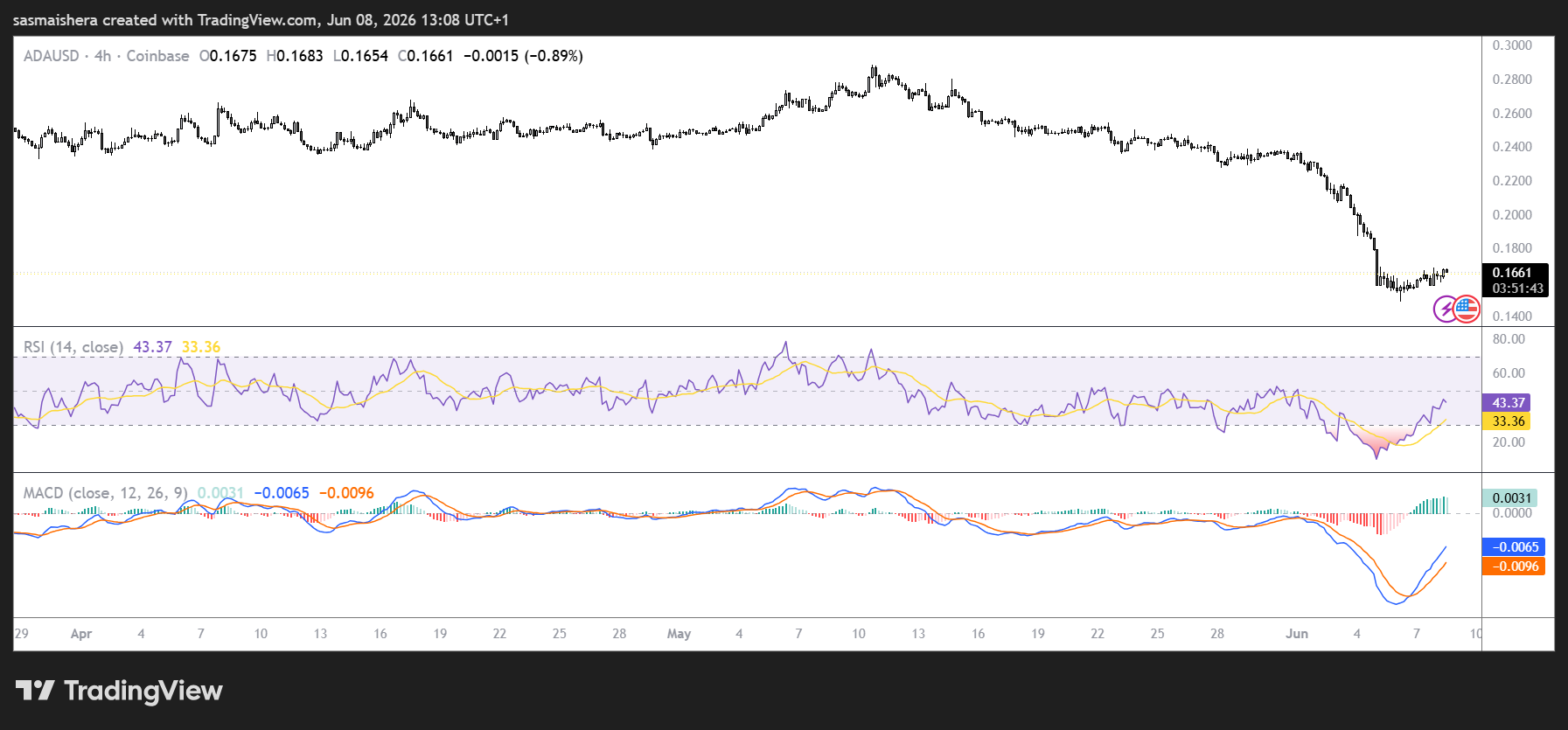Screen dimensions: 1568x730
Task: Click the 80.00 RSI axis label
Action: 1509,339
